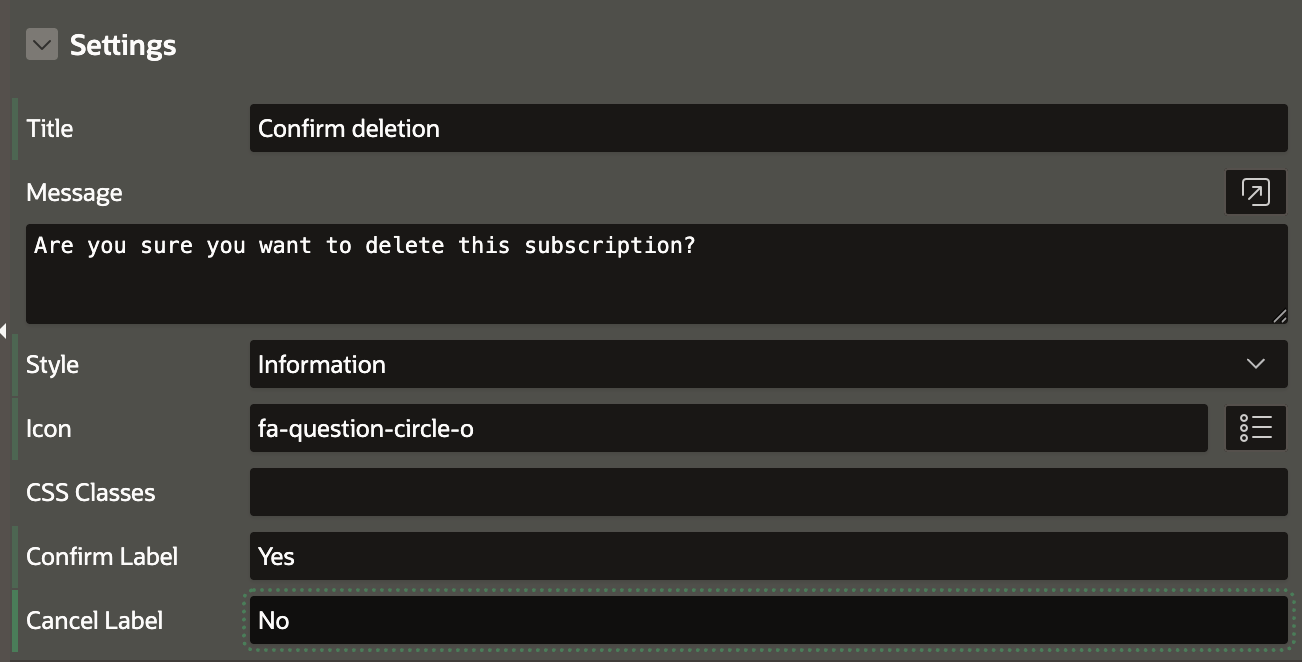Click the Message property label
1302x662 pixels.
[x=74, y=192]
